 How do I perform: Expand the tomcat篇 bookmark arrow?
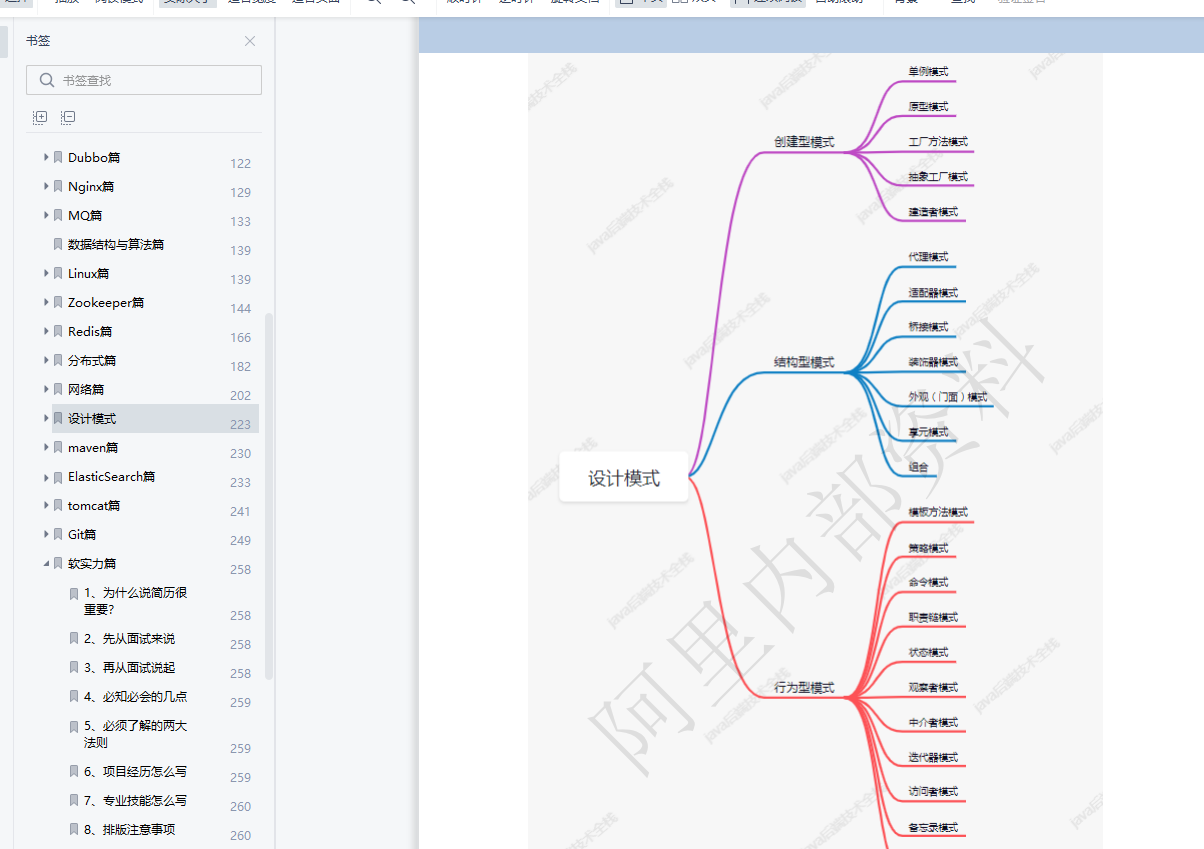(x=46, y=505)
